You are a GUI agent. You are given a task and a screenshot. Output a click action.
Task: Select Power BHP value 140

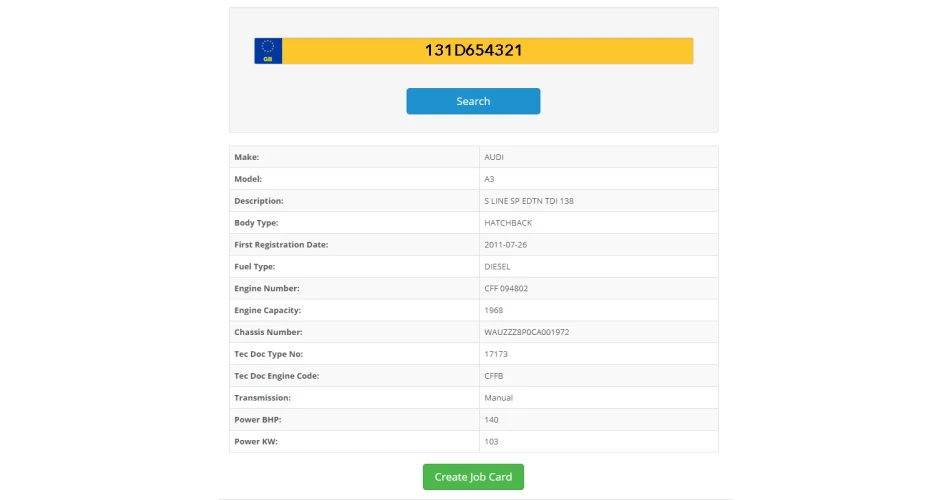coord(491,419)
